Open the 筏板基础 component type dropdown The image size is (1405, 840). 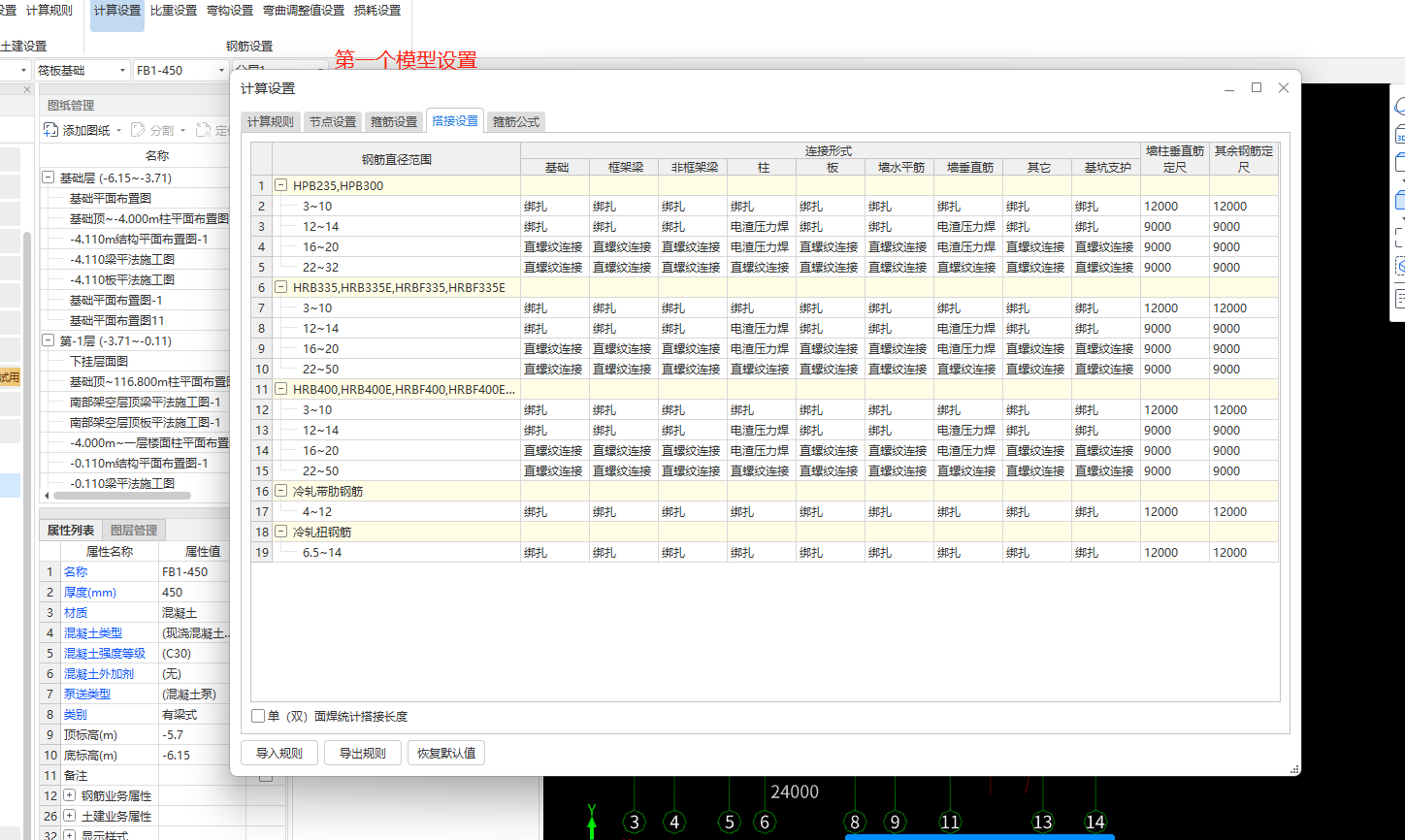pyautogui.click(x=122, y=71)
